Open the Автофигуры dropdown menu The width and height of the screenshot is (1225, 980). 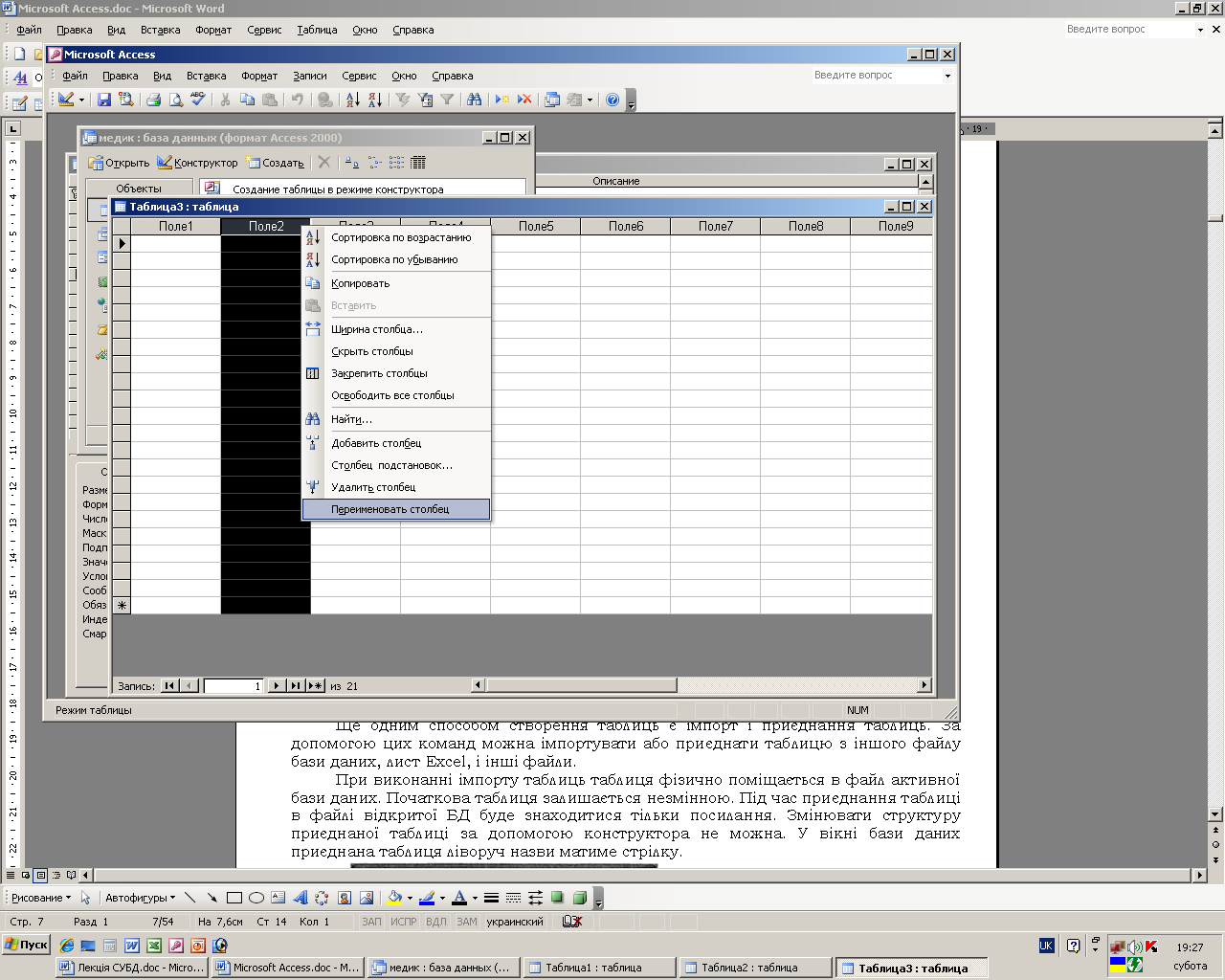tap(140, 898)
